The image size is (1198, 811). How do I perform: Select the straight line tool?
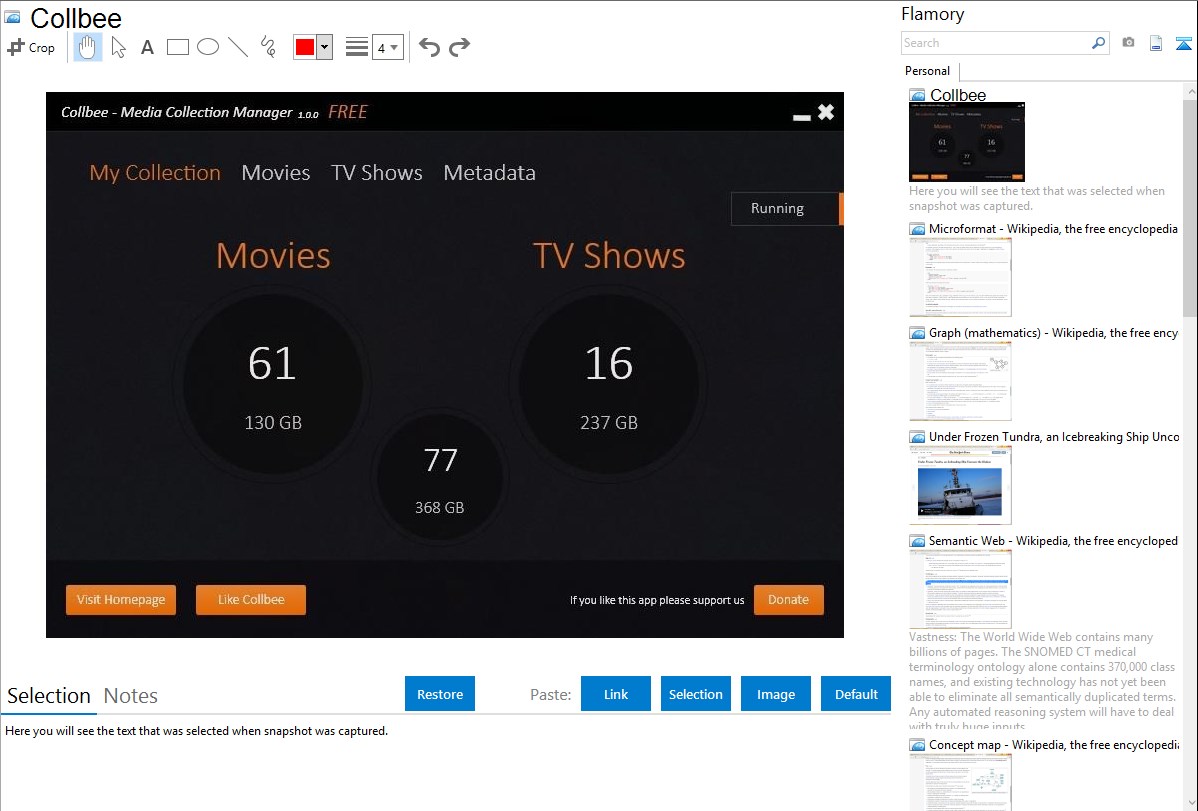(238, 47)
